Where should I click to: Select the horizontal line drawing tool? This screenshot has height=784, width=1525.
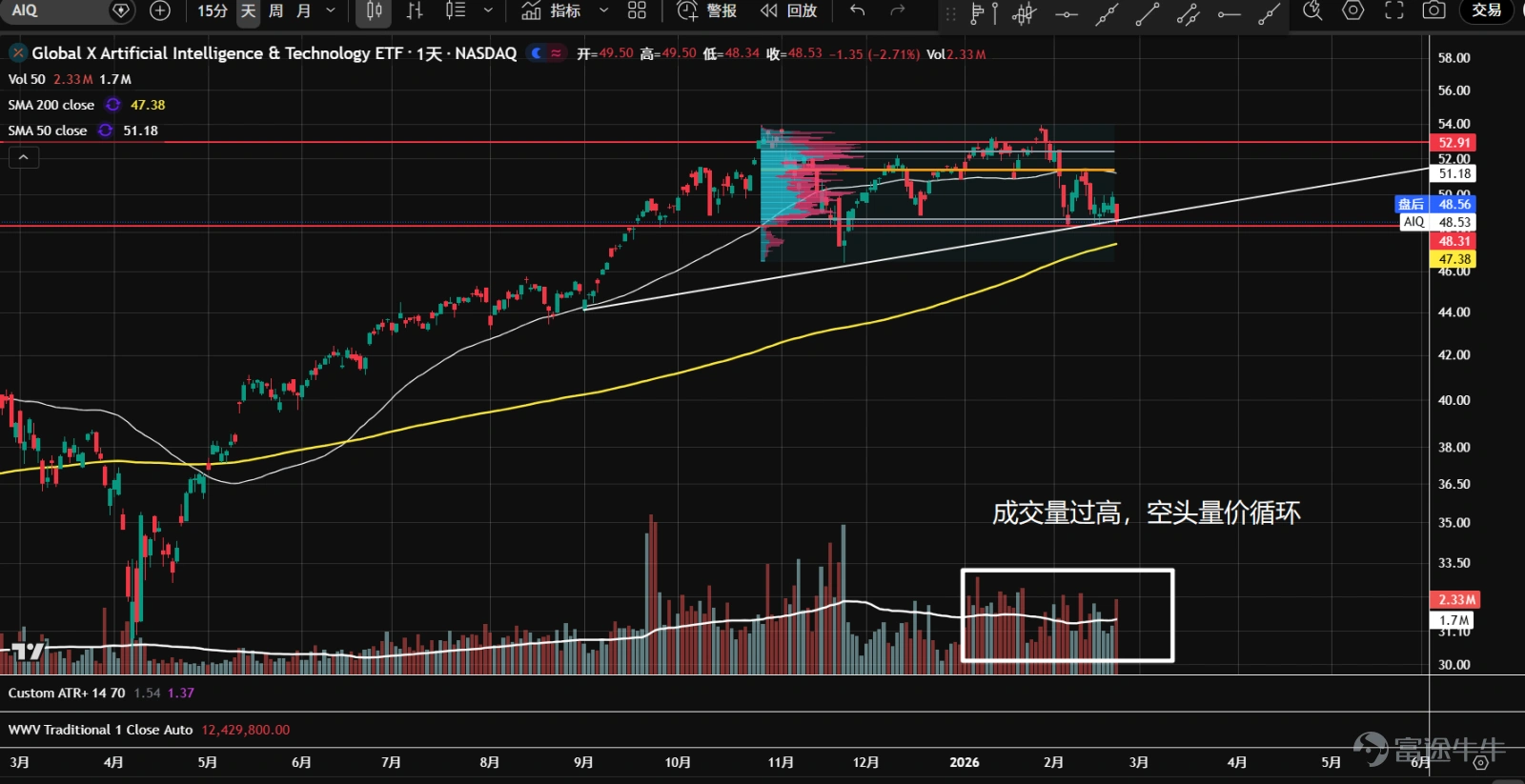(1067, 12)
